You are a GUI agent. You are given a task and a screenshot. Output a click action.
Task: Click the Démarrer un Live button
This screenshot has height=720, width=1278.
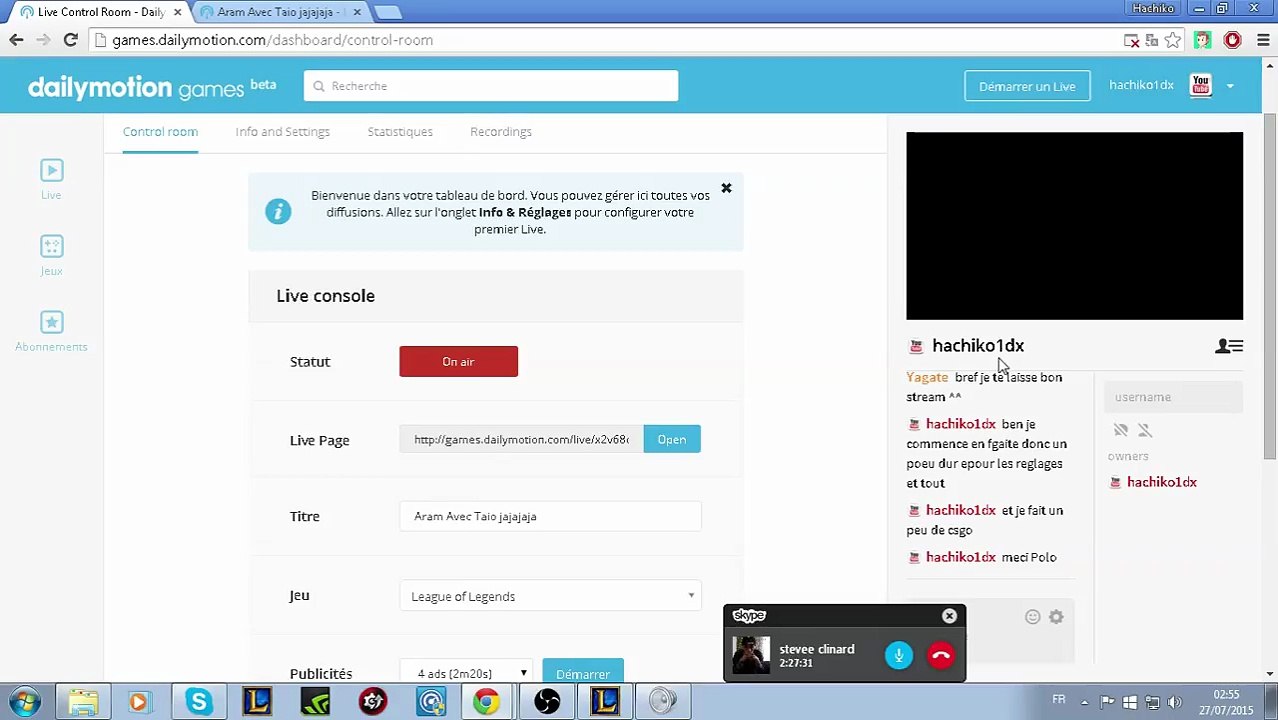[x=1027, y=86]
